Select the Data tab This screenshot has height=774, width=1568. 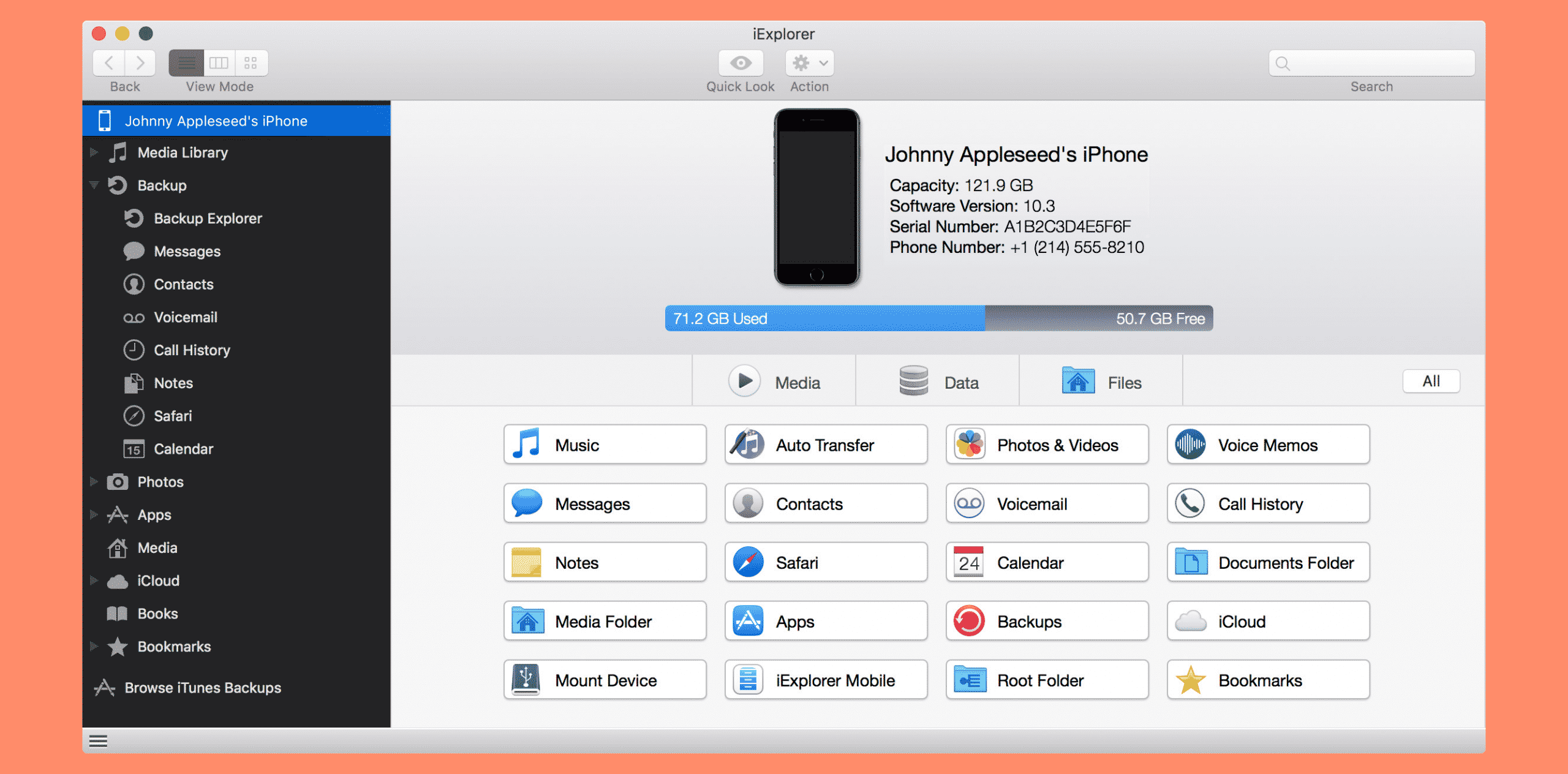pos(938,381)
